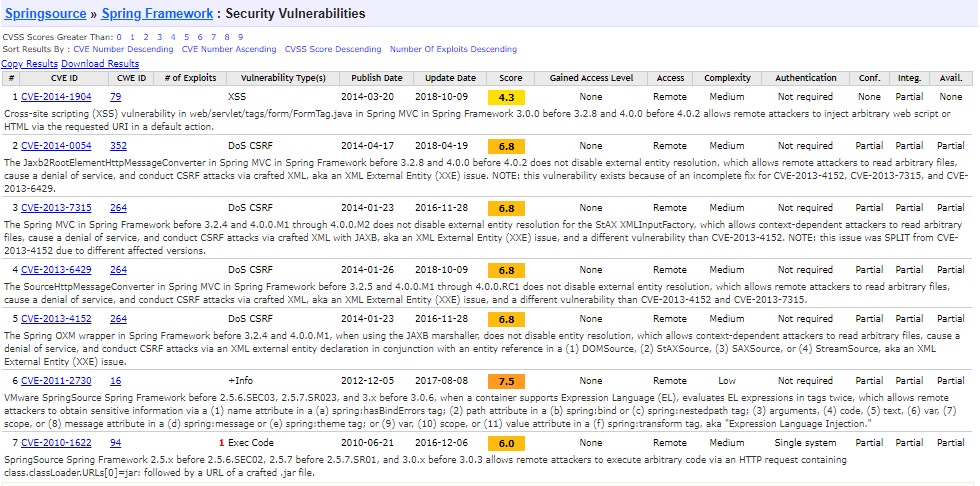Viewport: 980px width, 486px height.
Task: Filter CVSS scores greater than 0
Action: click(119, 37)
